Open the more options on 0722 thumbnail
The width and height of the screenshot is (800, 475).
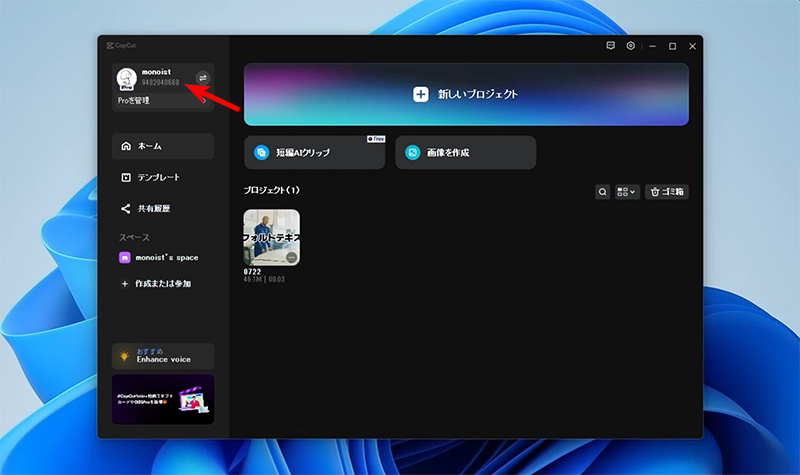[x=291, y=258]
